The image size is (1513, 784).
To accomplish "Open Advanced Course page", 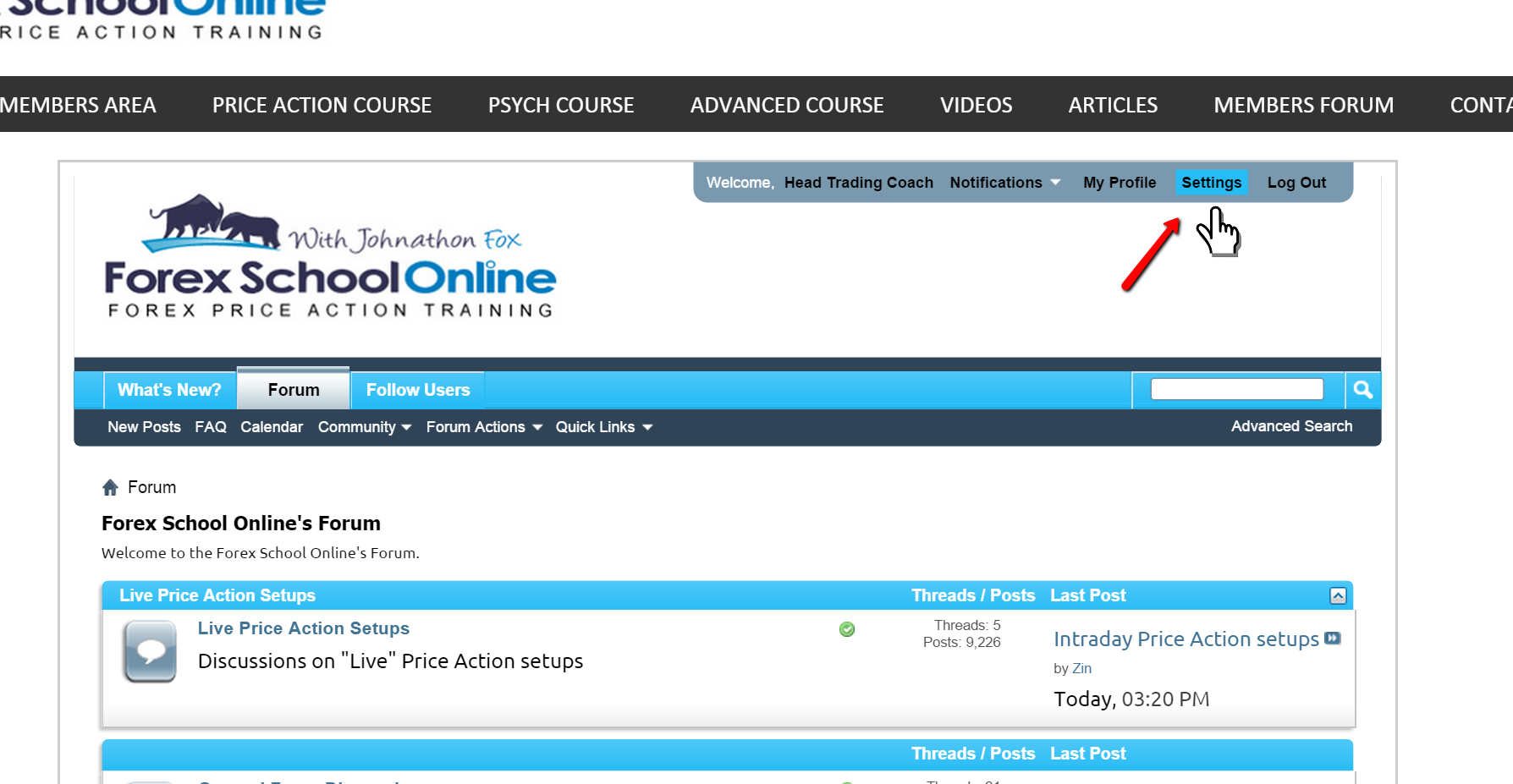I will click(x=787, y=105).
